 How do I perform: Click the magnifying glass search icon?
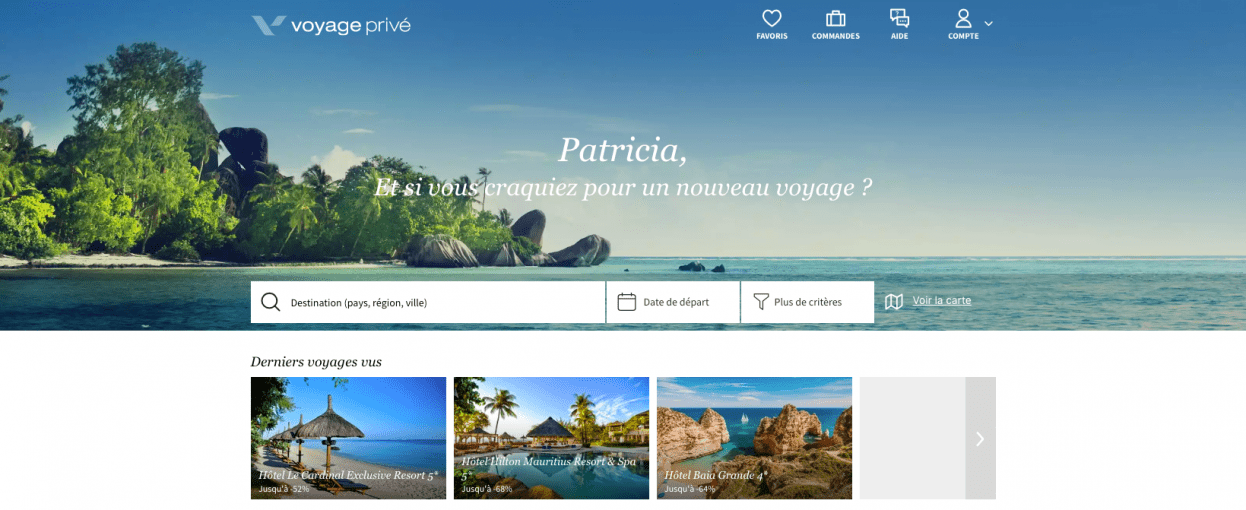(x=270, y=302)
